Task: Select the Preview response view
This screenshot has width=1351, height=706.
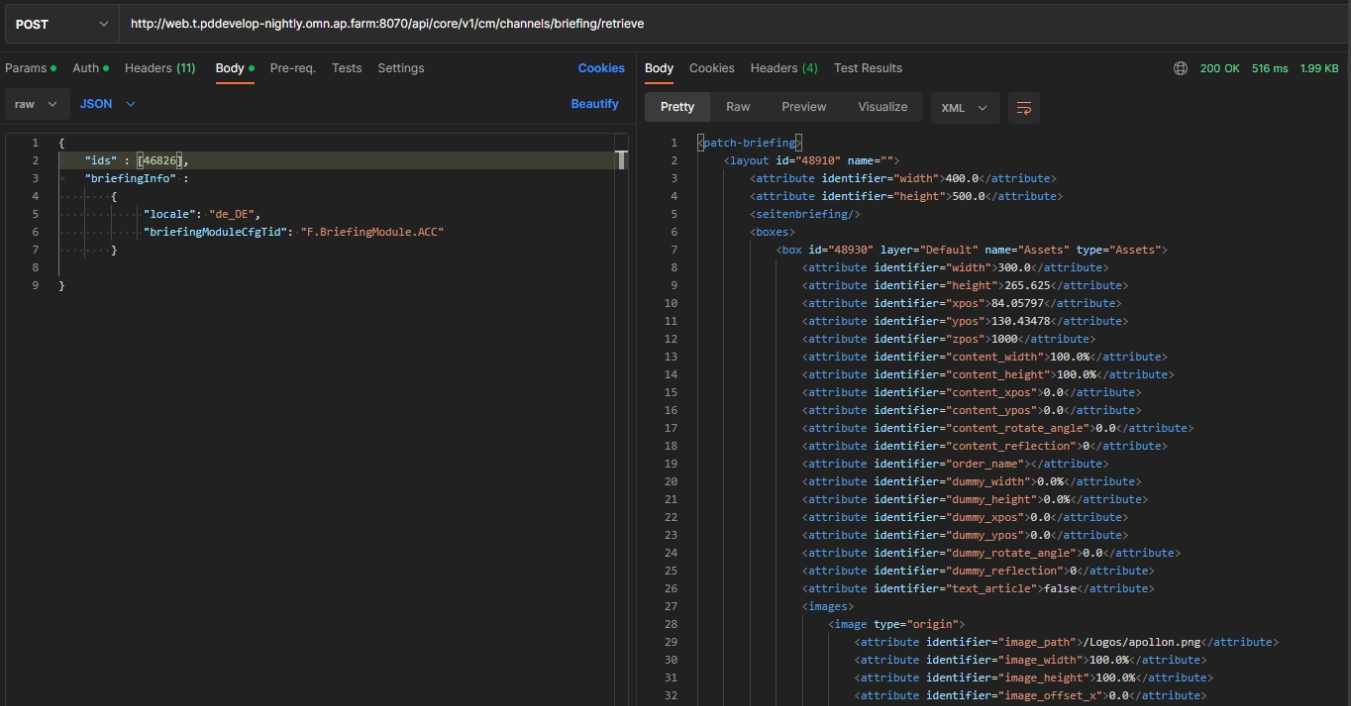Action: pos(804,107)
